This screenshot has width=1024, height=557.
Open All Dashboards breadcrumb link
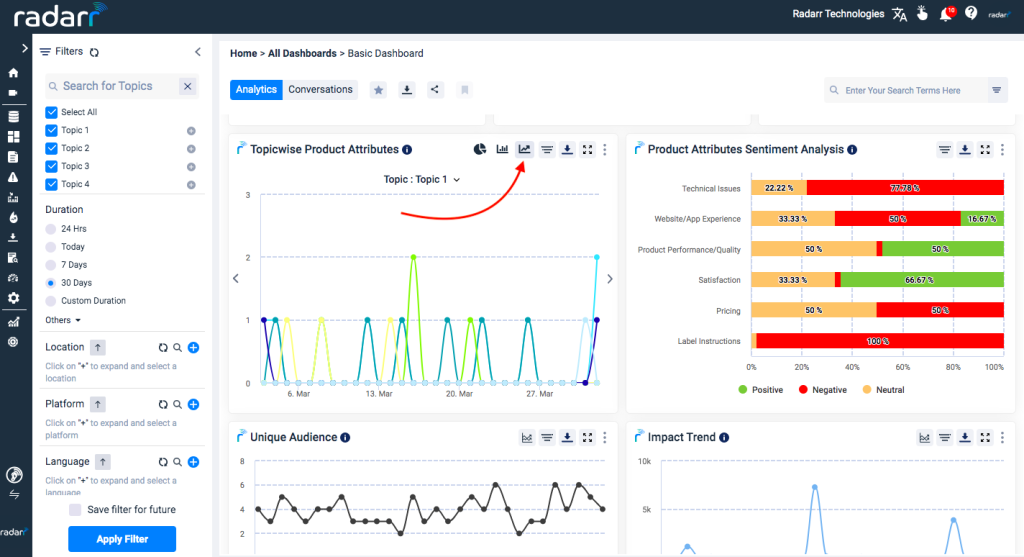tap(302, 54)
